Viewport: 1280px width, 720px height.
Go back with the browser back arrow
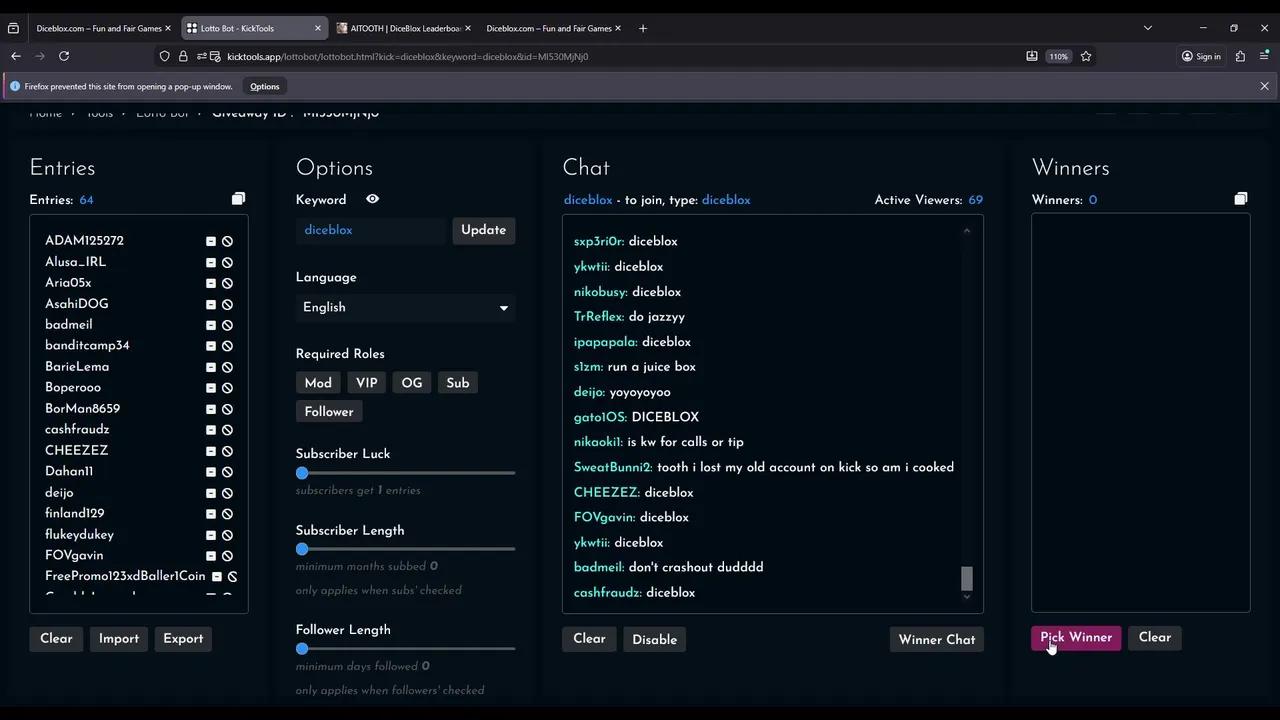coord(16,56)
